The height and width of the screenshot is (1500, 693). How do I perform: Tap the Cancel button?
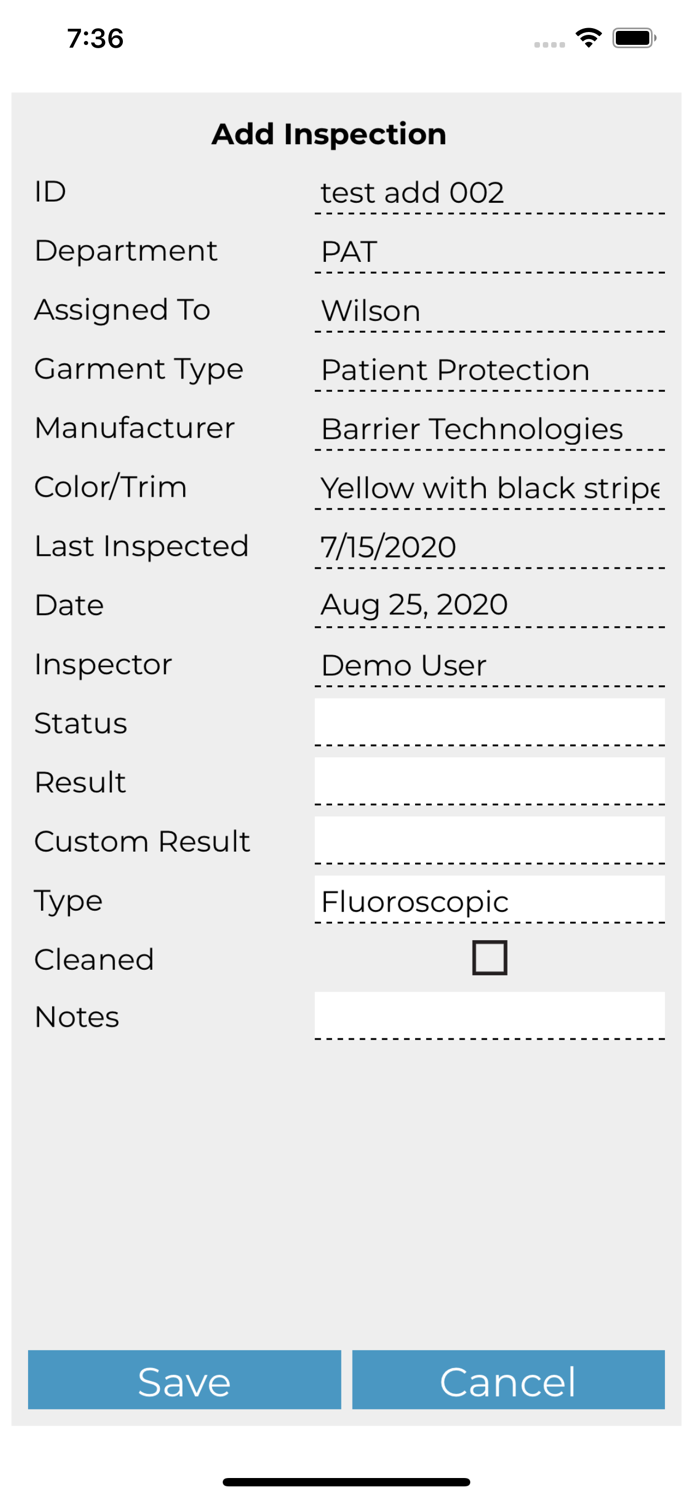coord(508,1380)
